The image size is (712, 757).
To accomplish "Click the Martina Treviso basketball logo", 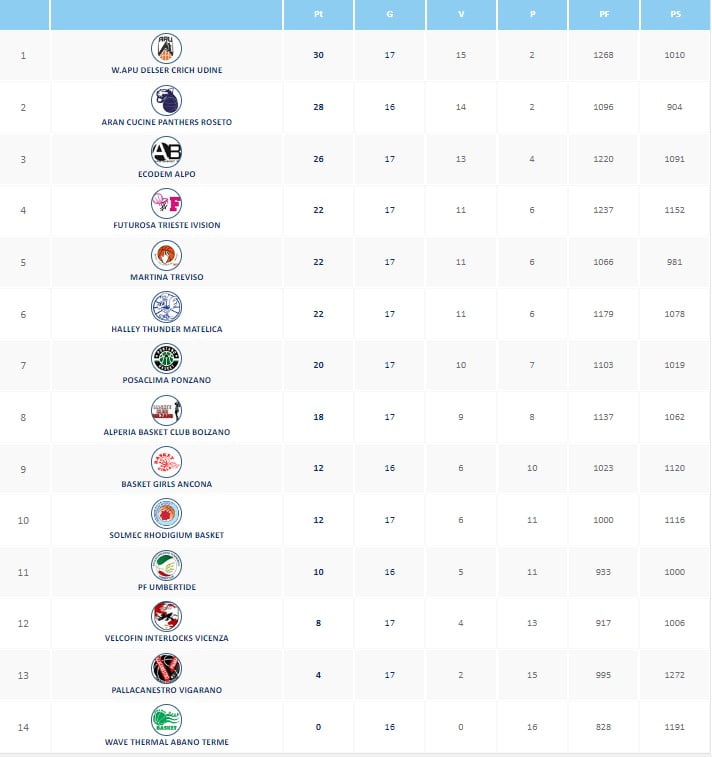I will coord(167,255).
